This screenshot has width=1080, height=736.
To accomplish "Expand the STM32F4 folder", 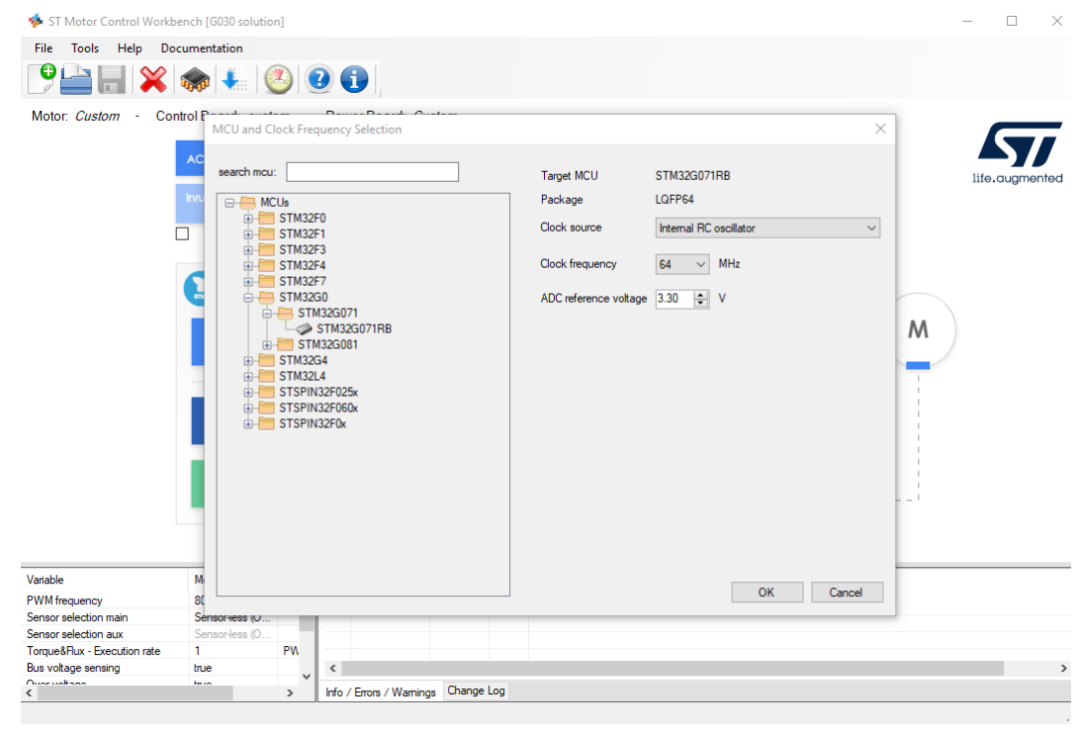I will (248, 266).
